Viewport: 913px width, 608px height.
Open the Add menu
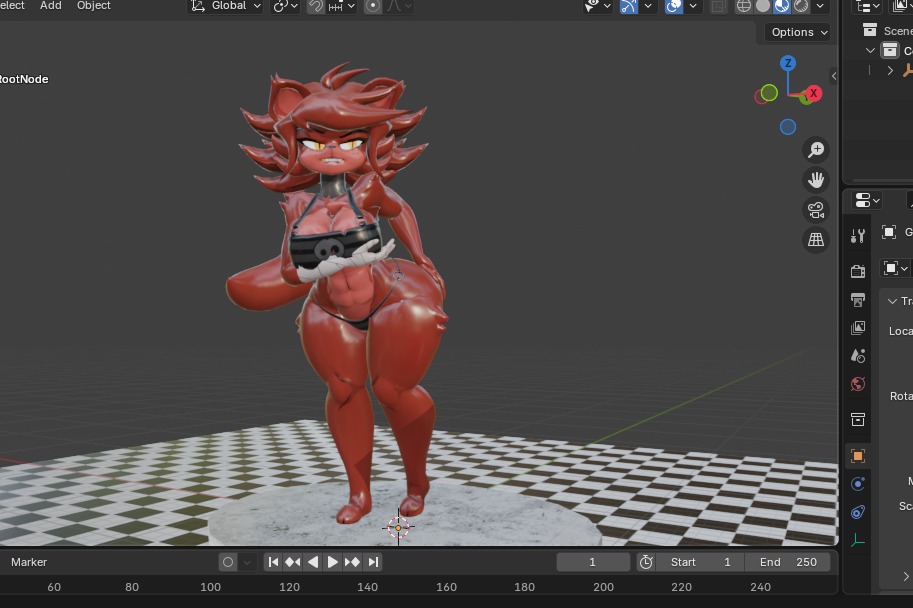[x=51, y=5]
